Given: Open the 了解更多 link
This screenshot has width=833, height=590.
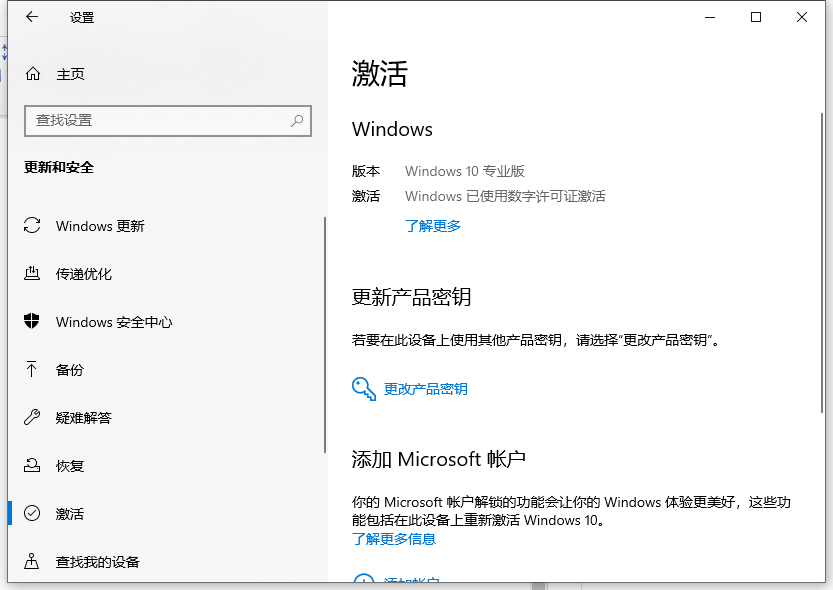Looking at the screenshot, I should (x=431, y=227).
